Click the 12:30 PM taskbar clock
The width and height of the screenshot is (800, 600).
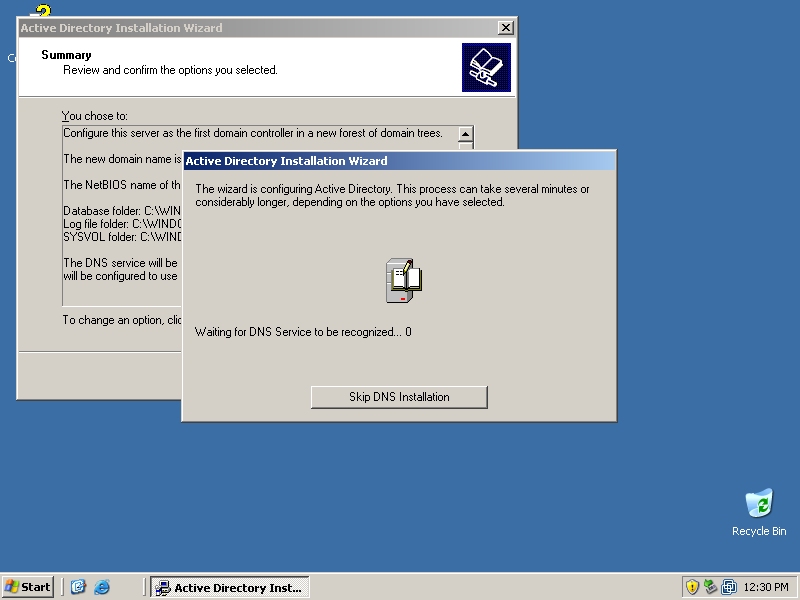[766, 587]
